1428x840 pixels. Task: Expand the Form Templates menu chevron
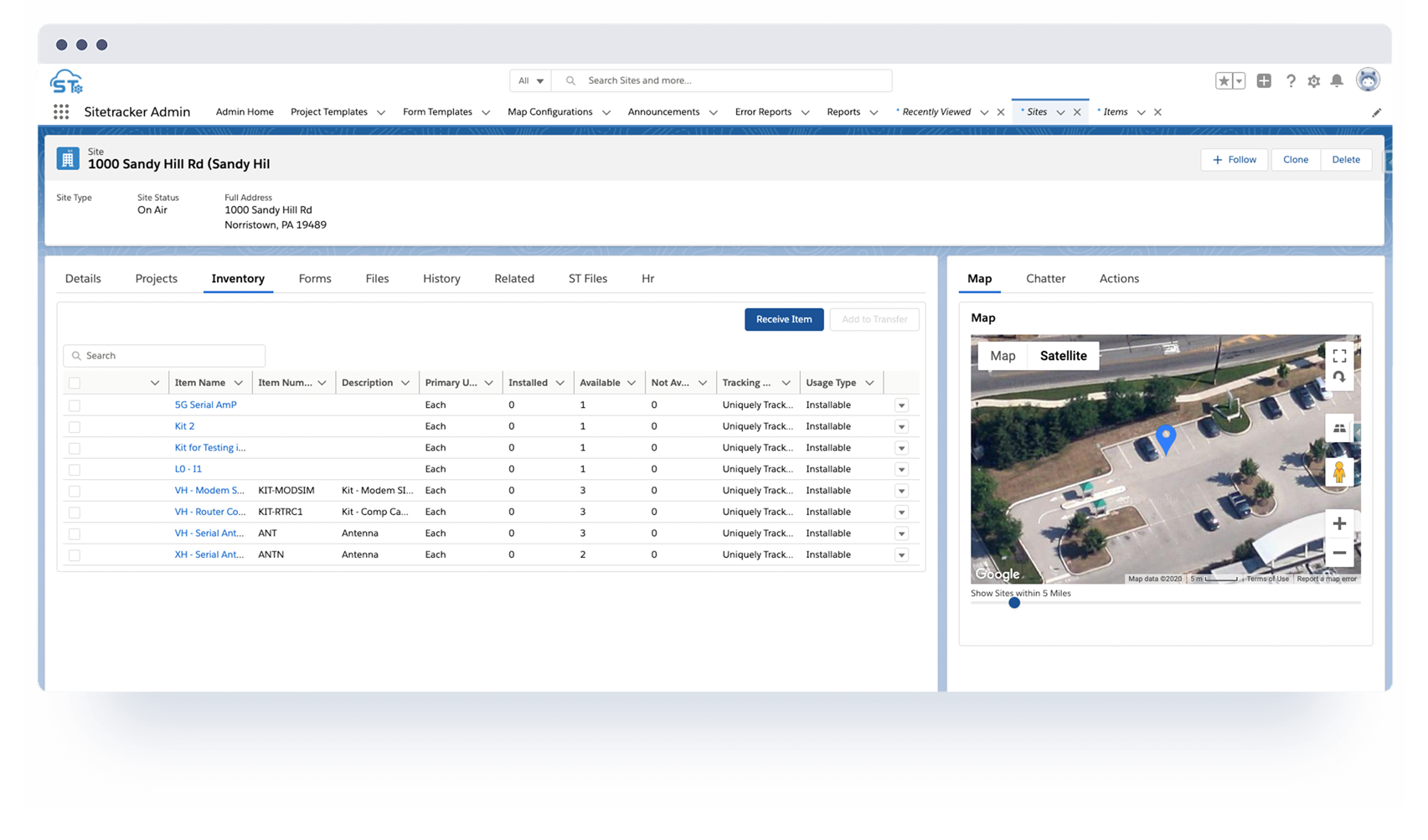[x=486, y=112]
